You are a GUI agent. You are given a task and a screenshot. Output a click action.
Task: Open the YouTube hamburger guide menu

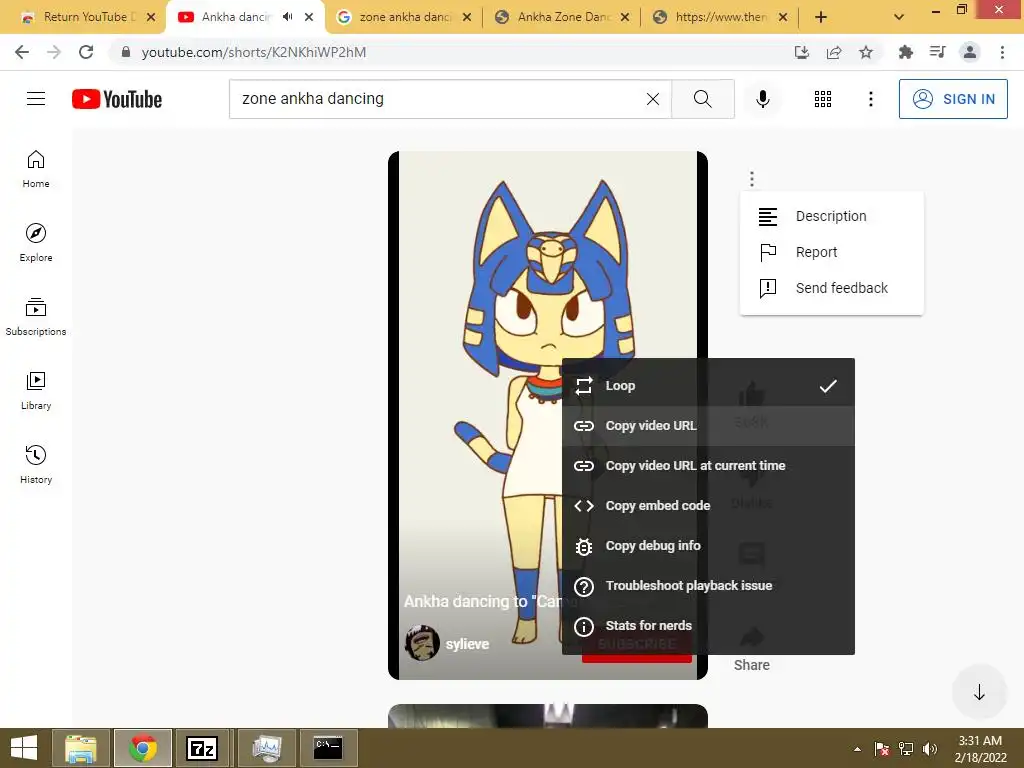(x=36, y=99)
